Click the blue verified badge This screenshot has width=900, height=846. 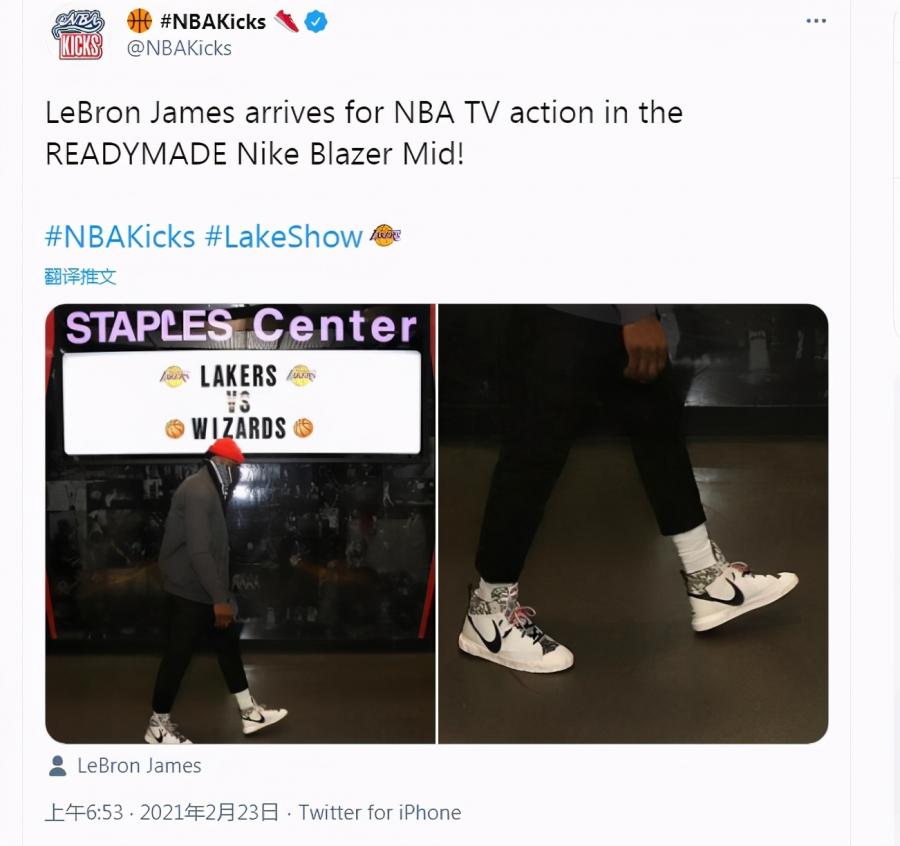coord(316,22)
